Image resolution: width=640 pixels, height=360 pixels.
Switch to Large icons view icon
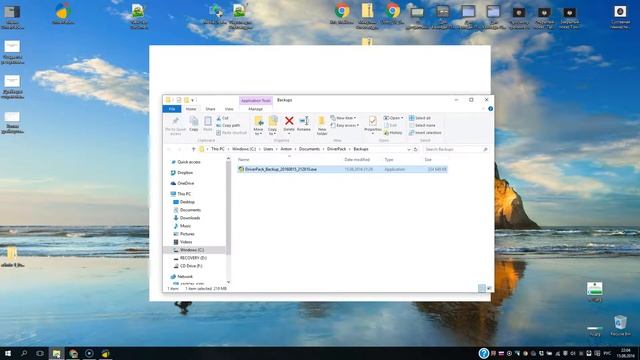click(x=489, y=288)
